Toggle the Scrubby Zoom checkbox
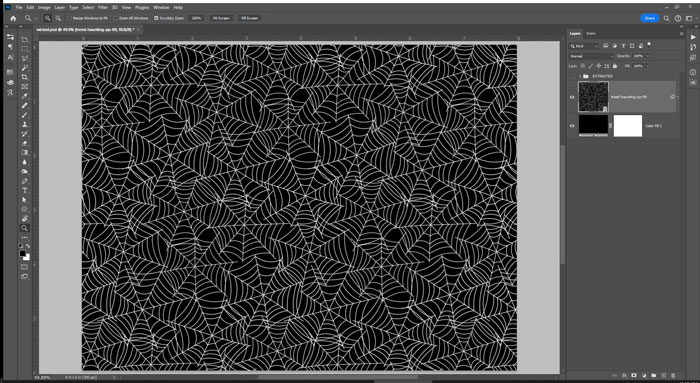The width and height of the screenshot is (700, 383). tap(156, 18)
